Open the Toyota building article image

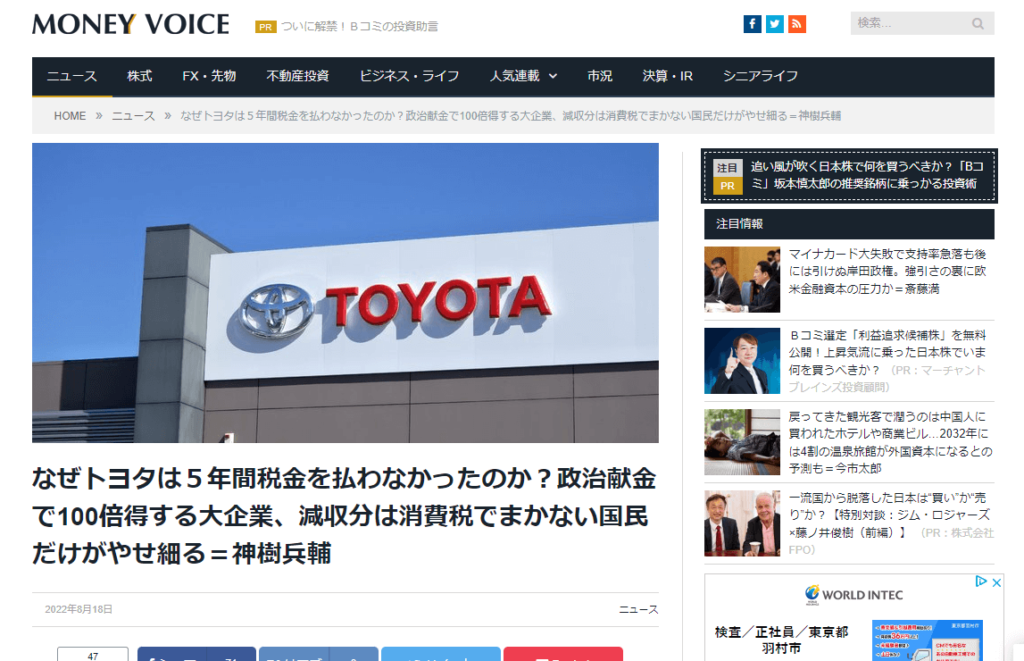[345, 293]
